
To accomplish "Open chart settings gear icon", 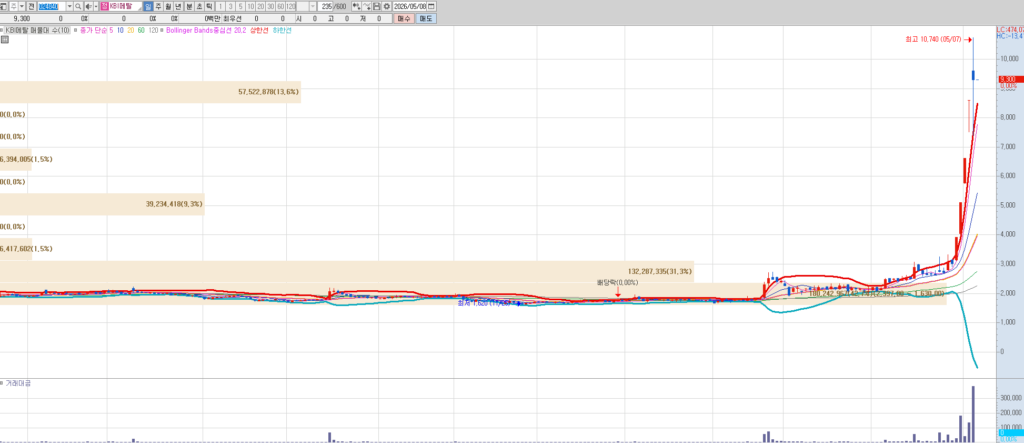I will pyautogui.click(x=386, y=6).
